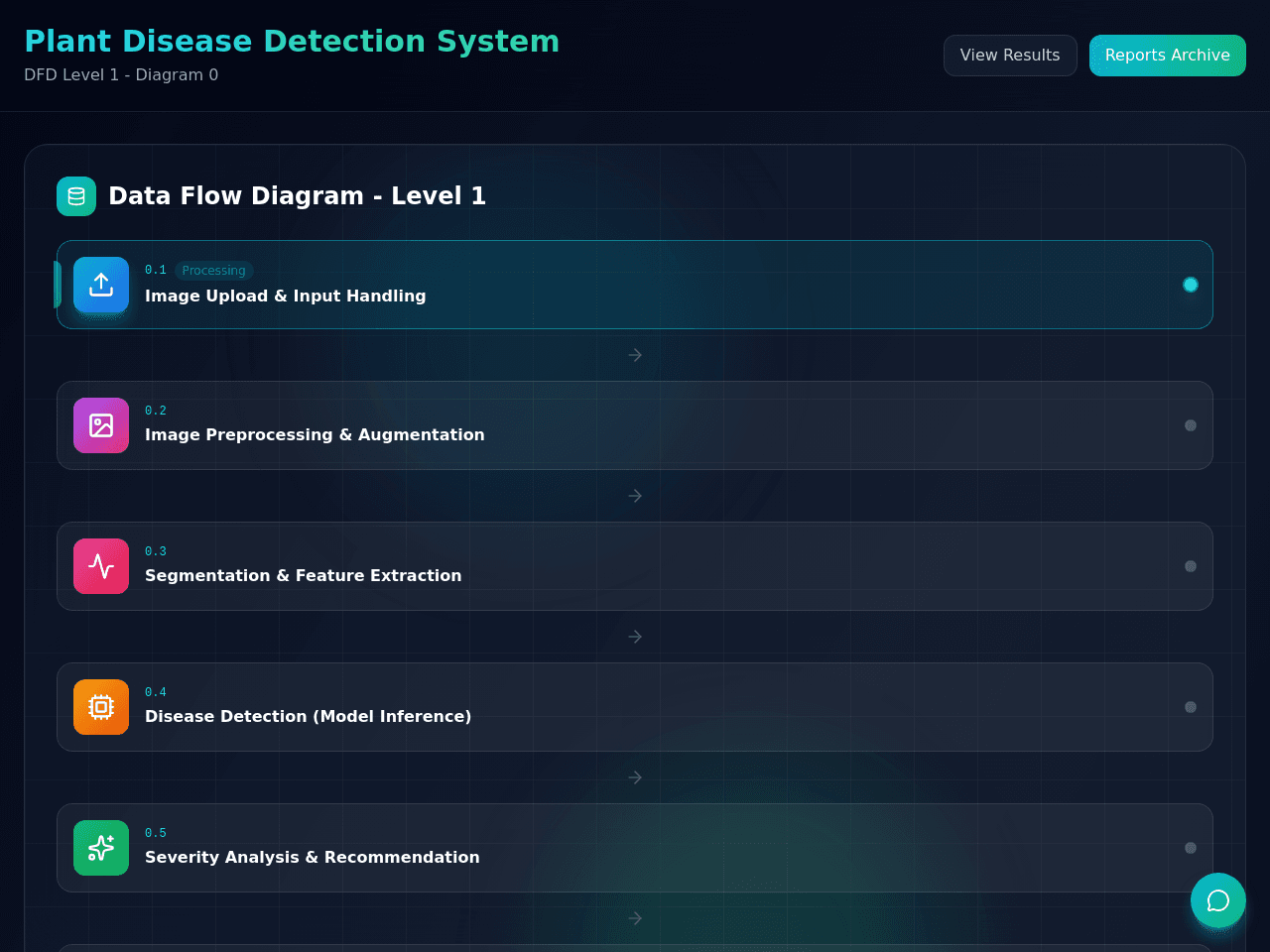Click the sparkle icon for Severity Analysis

tap(101, 848)
